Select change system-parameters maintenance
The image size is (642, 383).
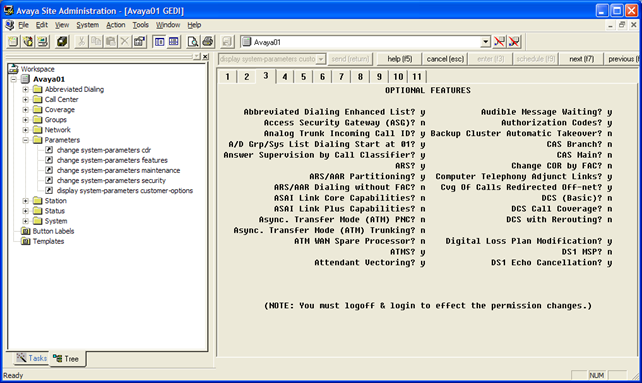pos(118,170)
